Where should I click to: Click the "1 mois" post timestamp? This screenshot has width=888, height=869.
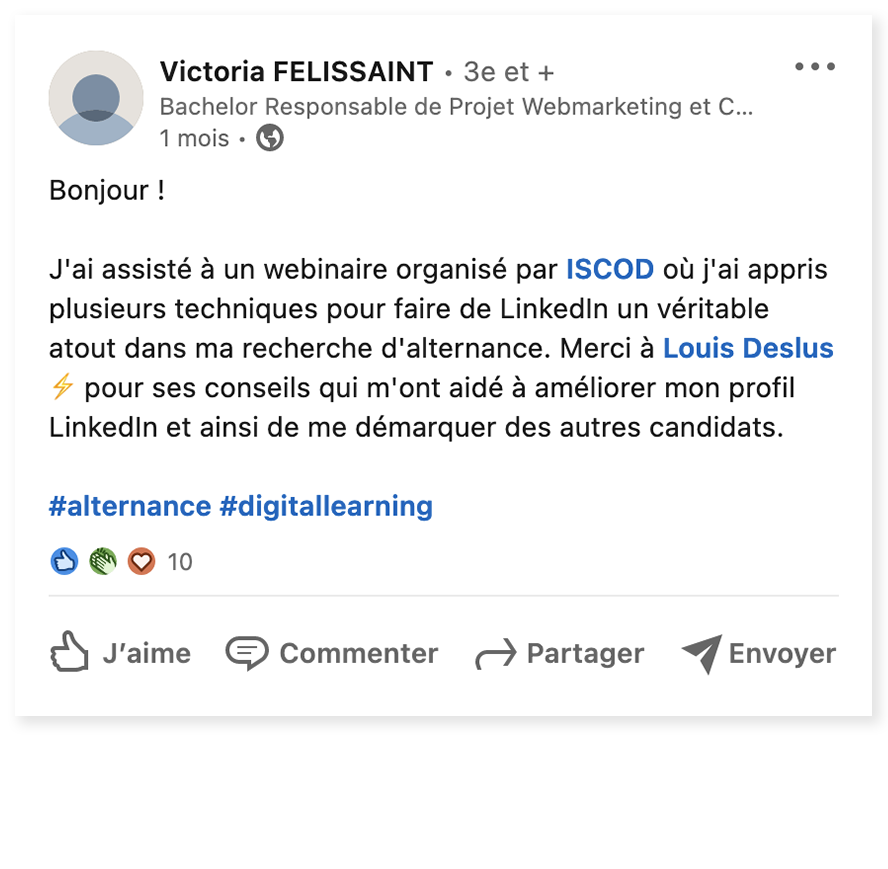[x=194, y=138]
